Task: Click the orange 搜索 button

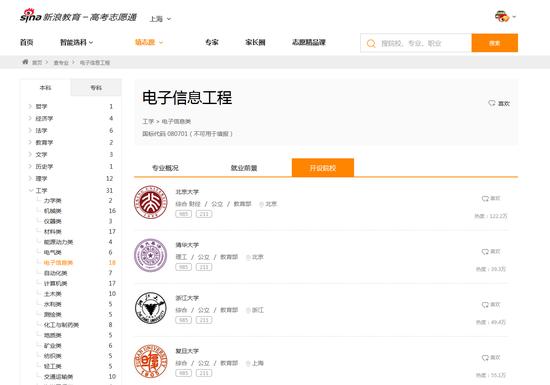Action: pos(495,43)
